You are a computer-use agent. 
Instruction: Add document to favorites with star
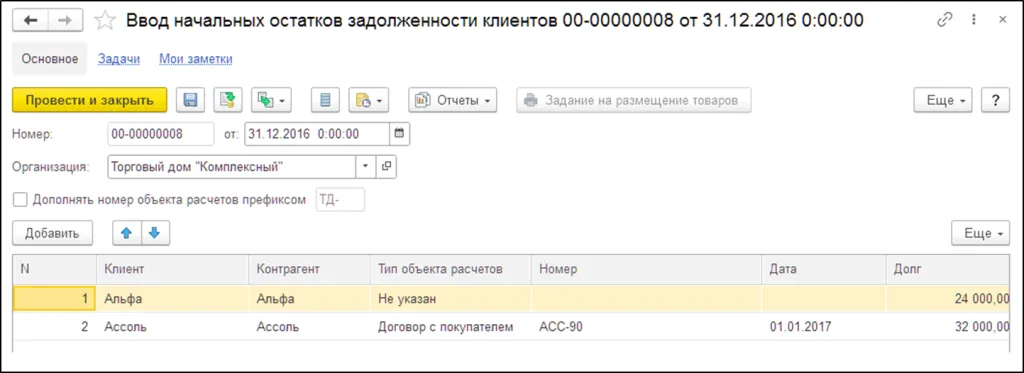(x=104, y=21)
